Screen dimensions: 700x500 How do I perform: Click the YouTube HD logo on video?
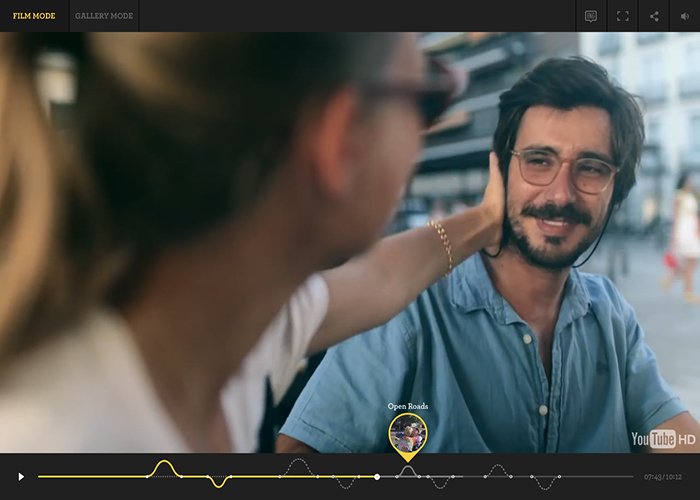click(663, 439)
